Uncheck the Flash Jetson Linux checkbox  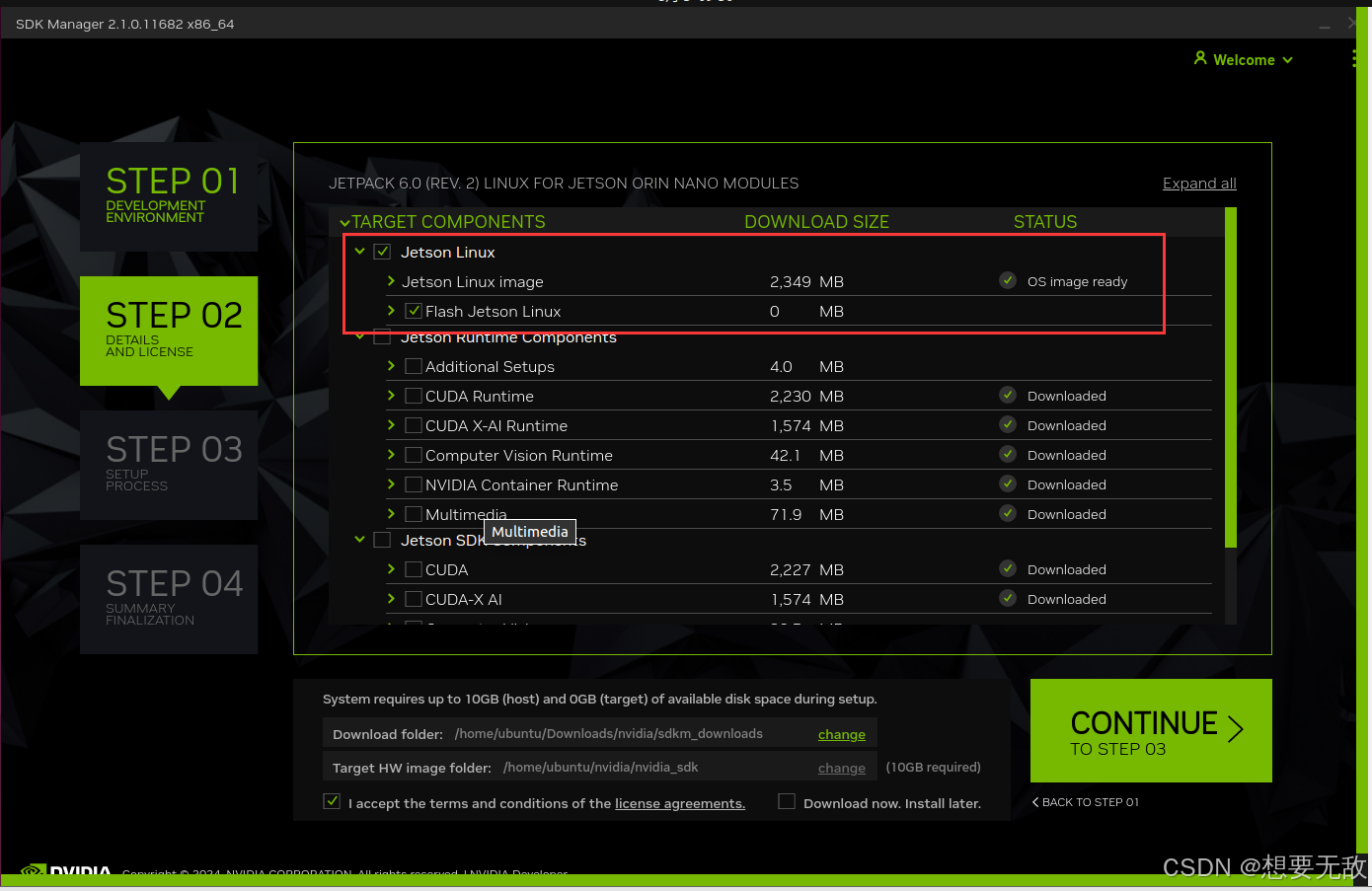pyautogui.click(x=414, y=311)
